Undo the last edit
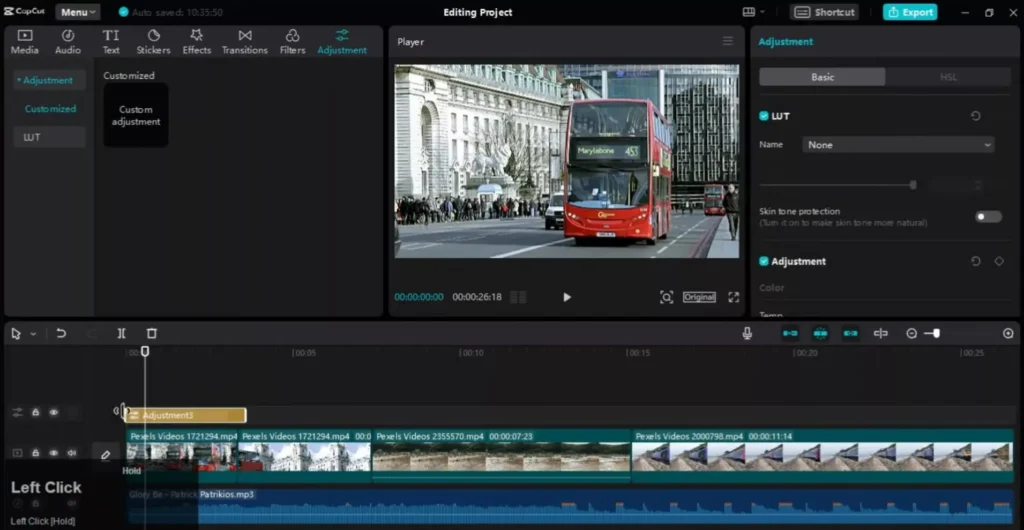The image size is (1024, 530). [x=61, y=334]
